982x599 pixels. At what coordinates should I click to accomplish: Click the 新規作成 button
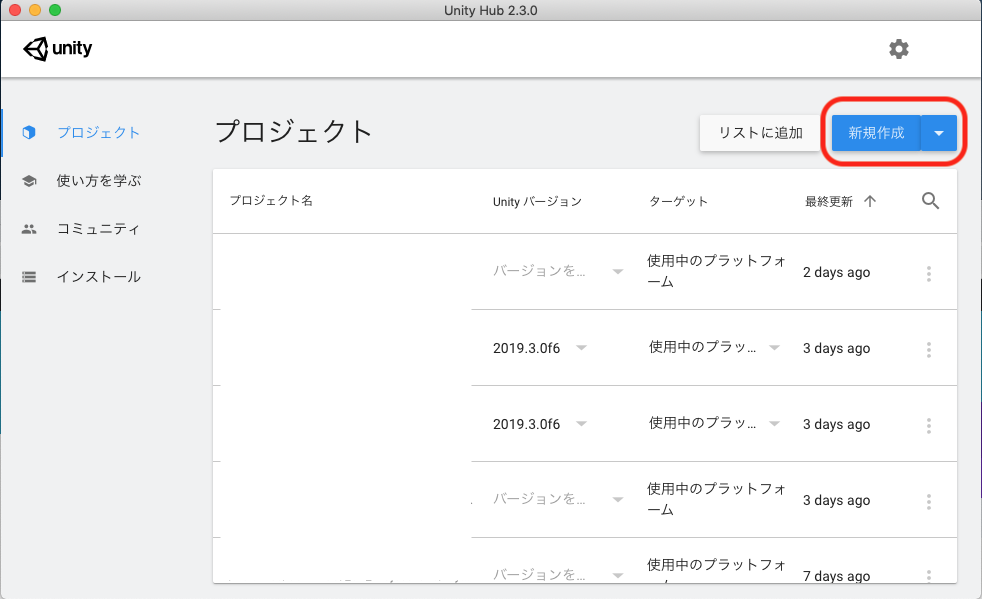click(x=876, y=133)
